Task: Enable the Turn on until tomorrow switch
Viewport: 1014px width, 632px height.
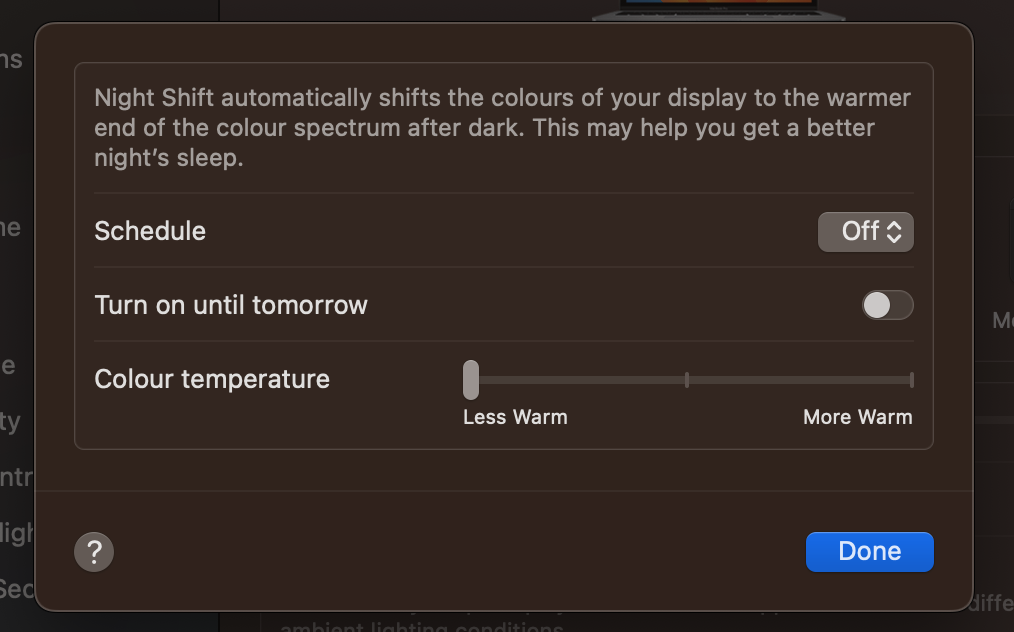Action: 887,305
